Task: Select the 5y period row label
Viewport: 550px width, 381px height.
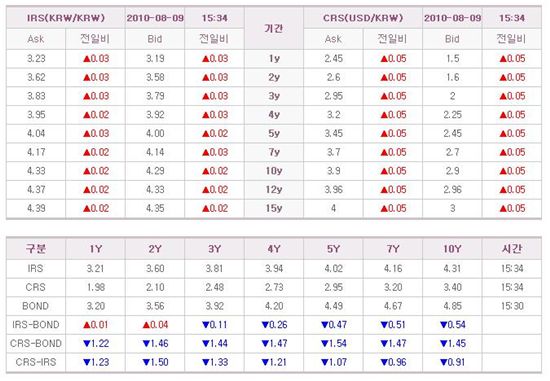Action: tap(274, 133)
